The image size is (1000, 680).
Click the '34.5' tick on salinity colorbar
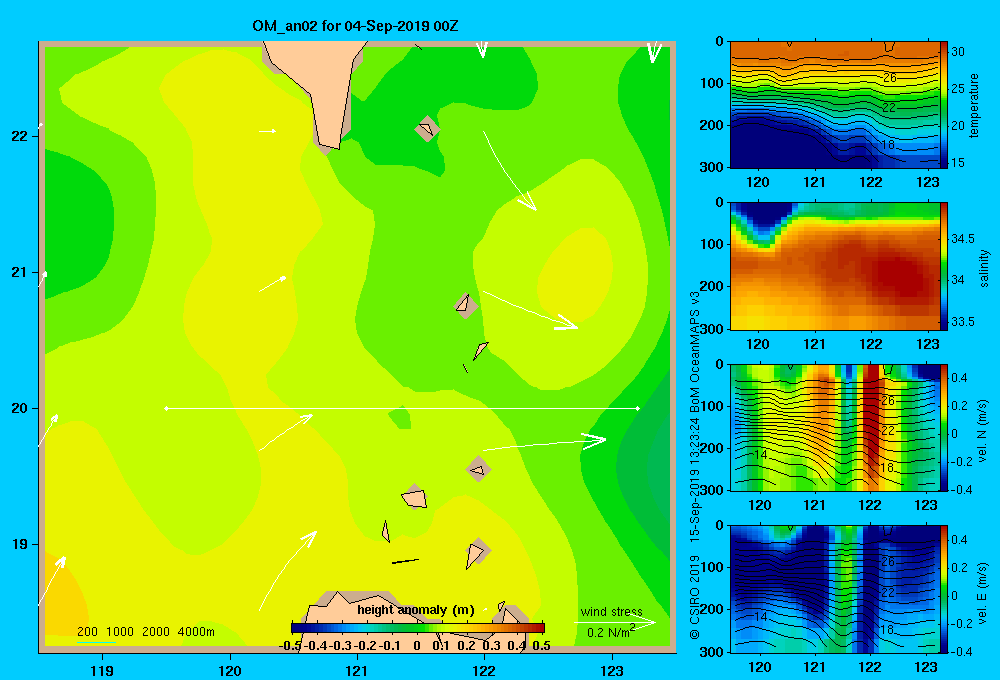click(x=963, y=239)
